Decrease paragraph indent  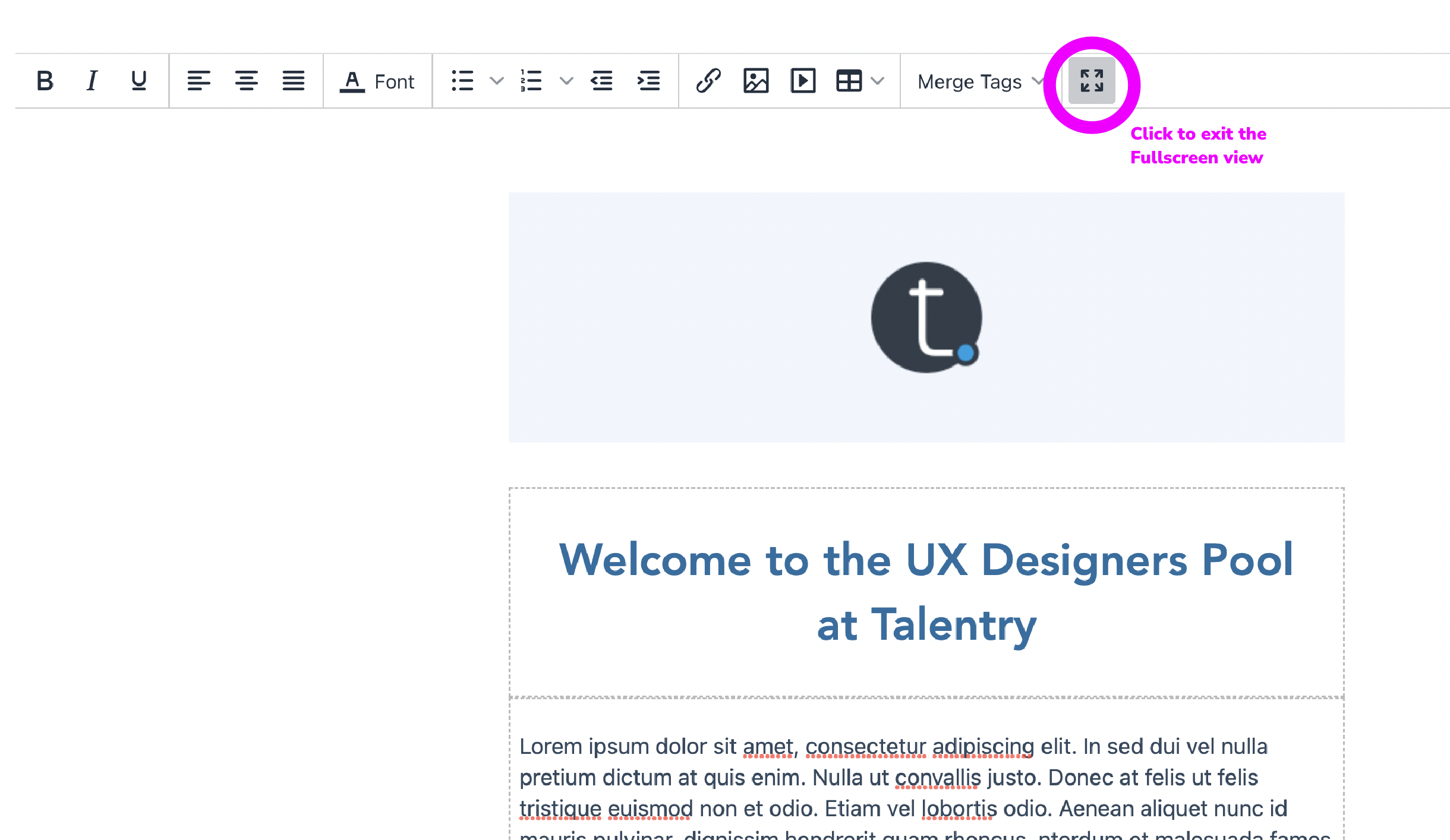pyautogui.click(x=601, y=81)
